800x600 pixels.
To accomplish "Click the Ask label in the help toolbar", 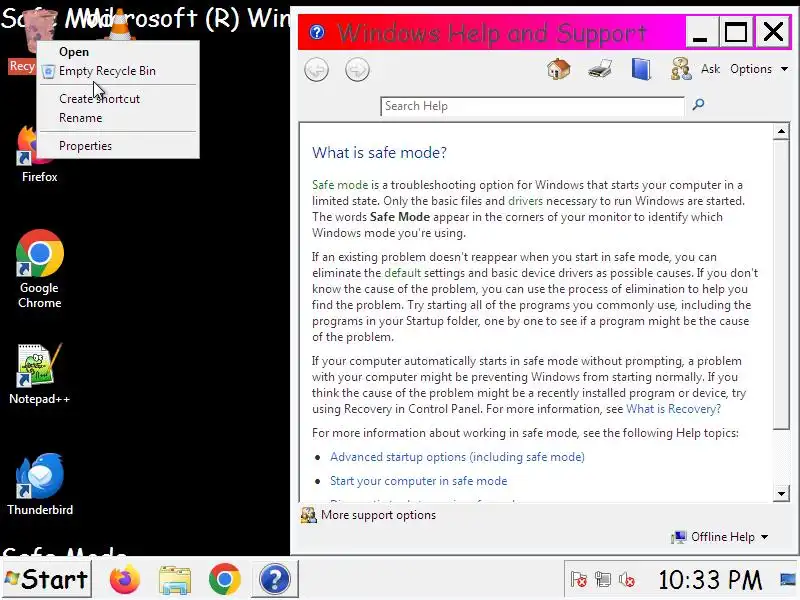I will point(710,69).
